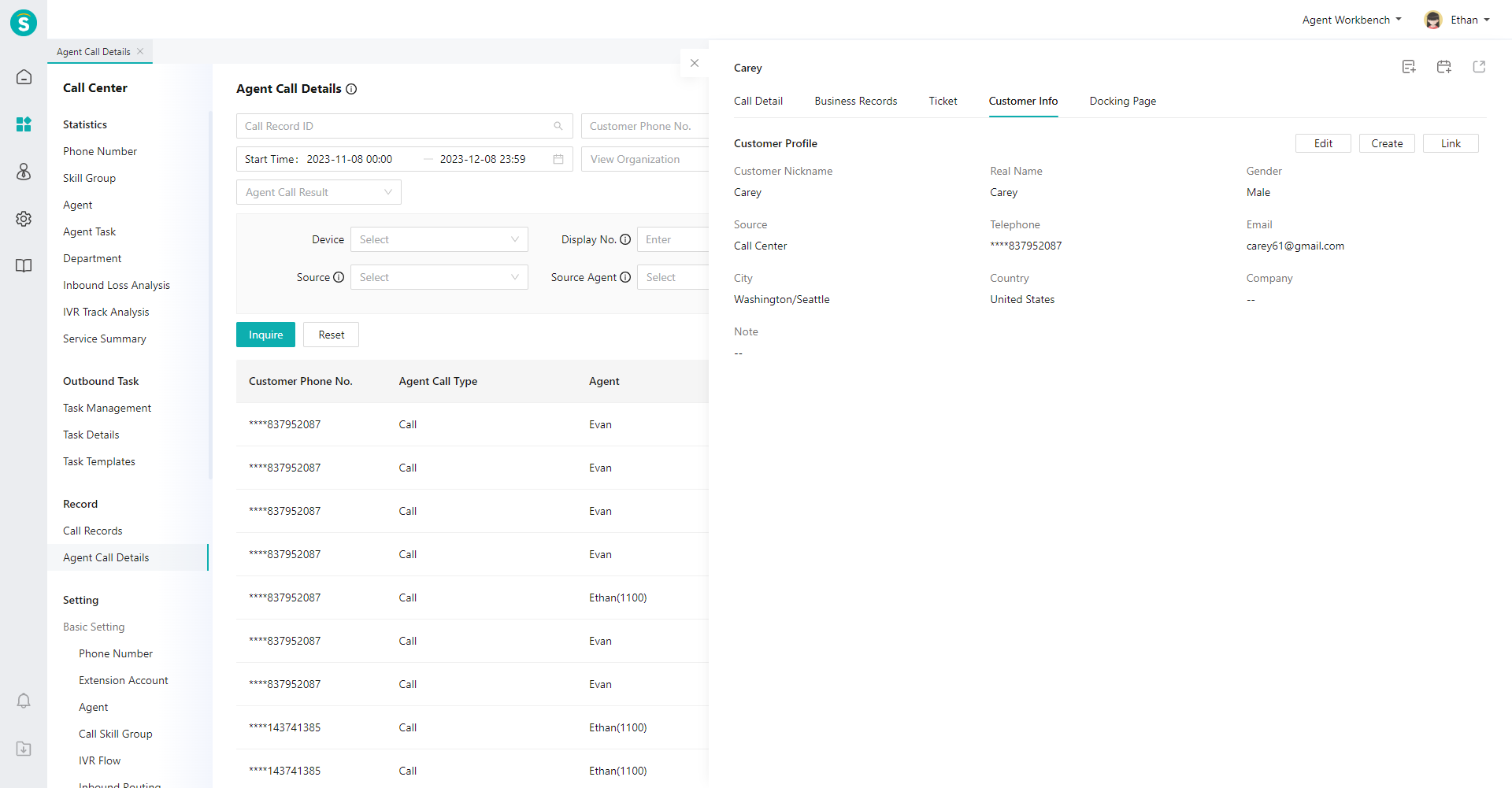Open the View Organization selector
The height and width of the screenshot is (788, 1512).
click(x=645, y=159)
